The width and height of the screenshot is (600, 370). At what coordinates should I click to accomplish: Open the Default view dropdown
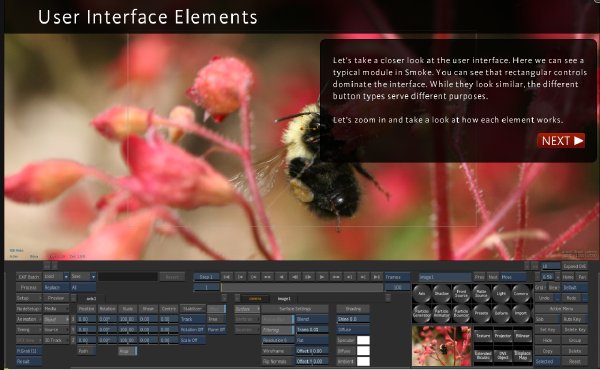[575, 287]
